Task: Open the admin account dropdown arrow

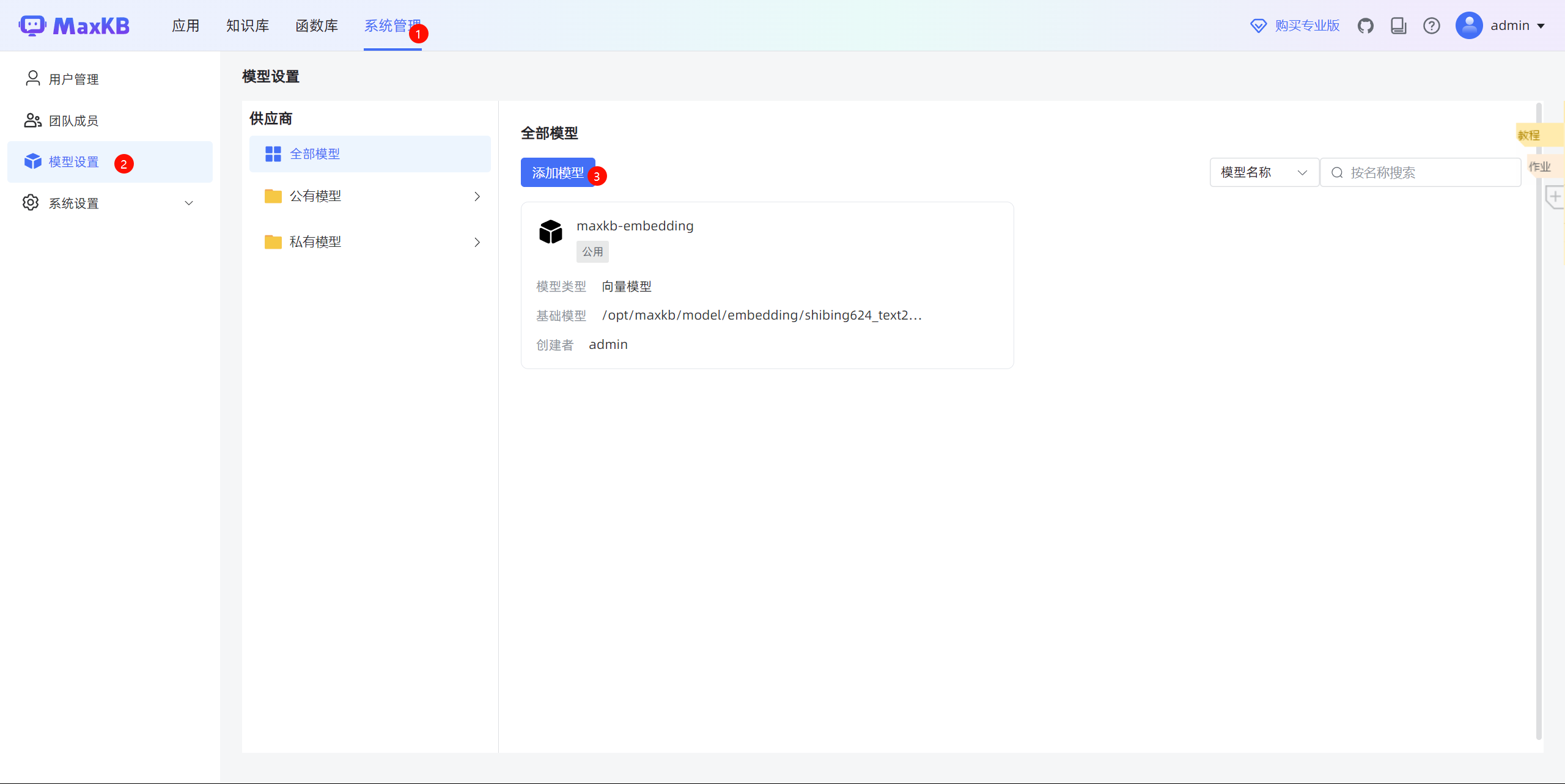Action: tap(1541, 26)
